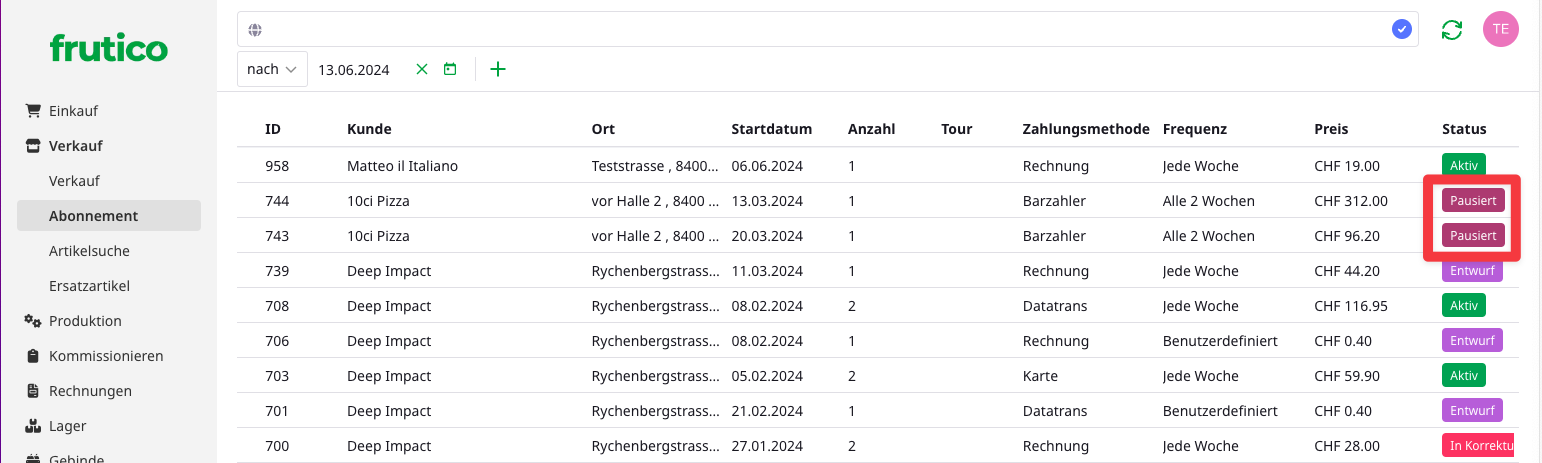Open the calendar date picker icon

pos(450,69)
